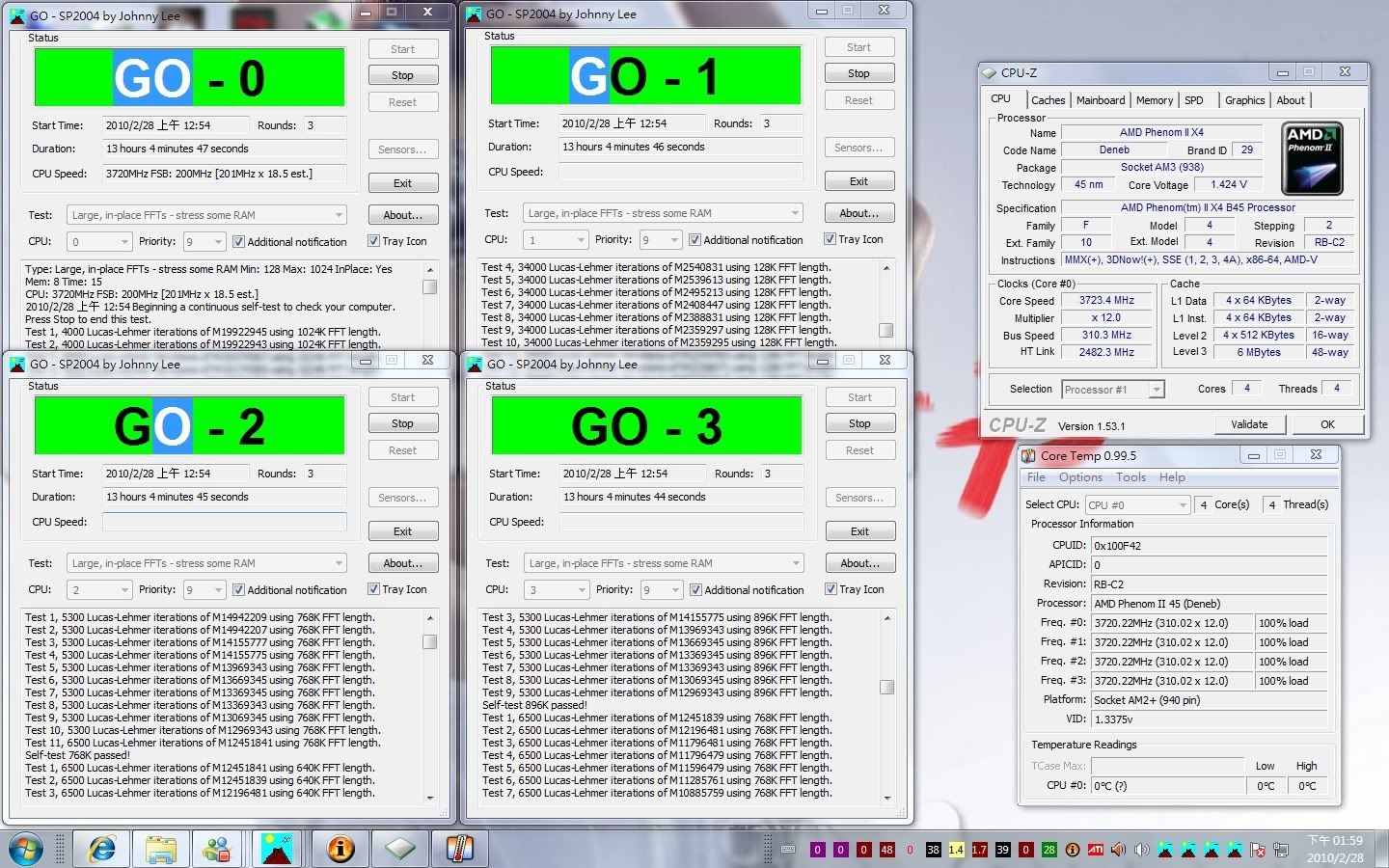Image resolution: width=1389 pixels, height=868 pixels.
Task: Open the CPU dropdown in GO - 0 window
Action: 98,242
